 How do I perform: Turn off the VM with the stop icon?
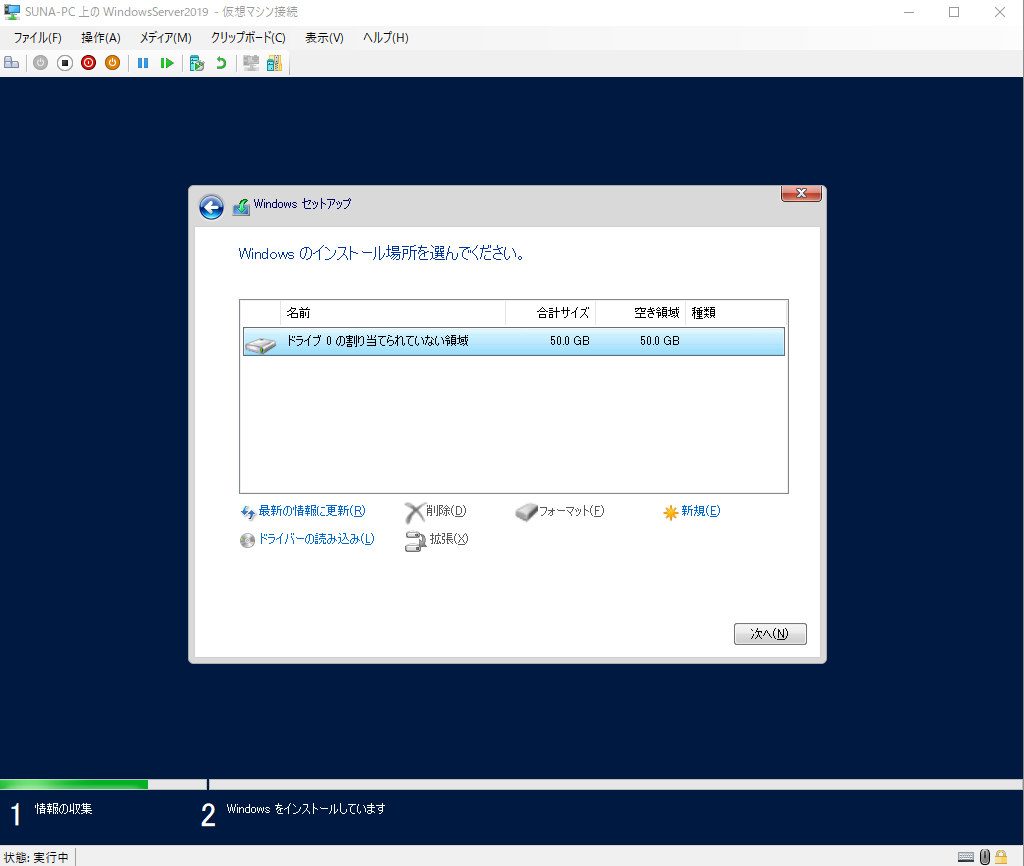click(x=65, y=63)
